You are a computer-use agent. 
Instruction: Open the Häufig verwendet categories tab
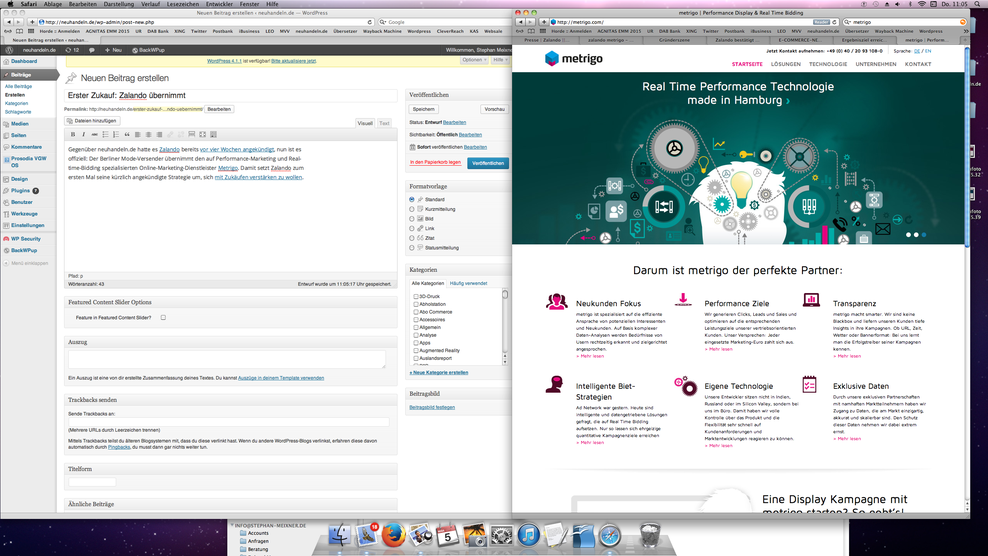click(468, 283)
